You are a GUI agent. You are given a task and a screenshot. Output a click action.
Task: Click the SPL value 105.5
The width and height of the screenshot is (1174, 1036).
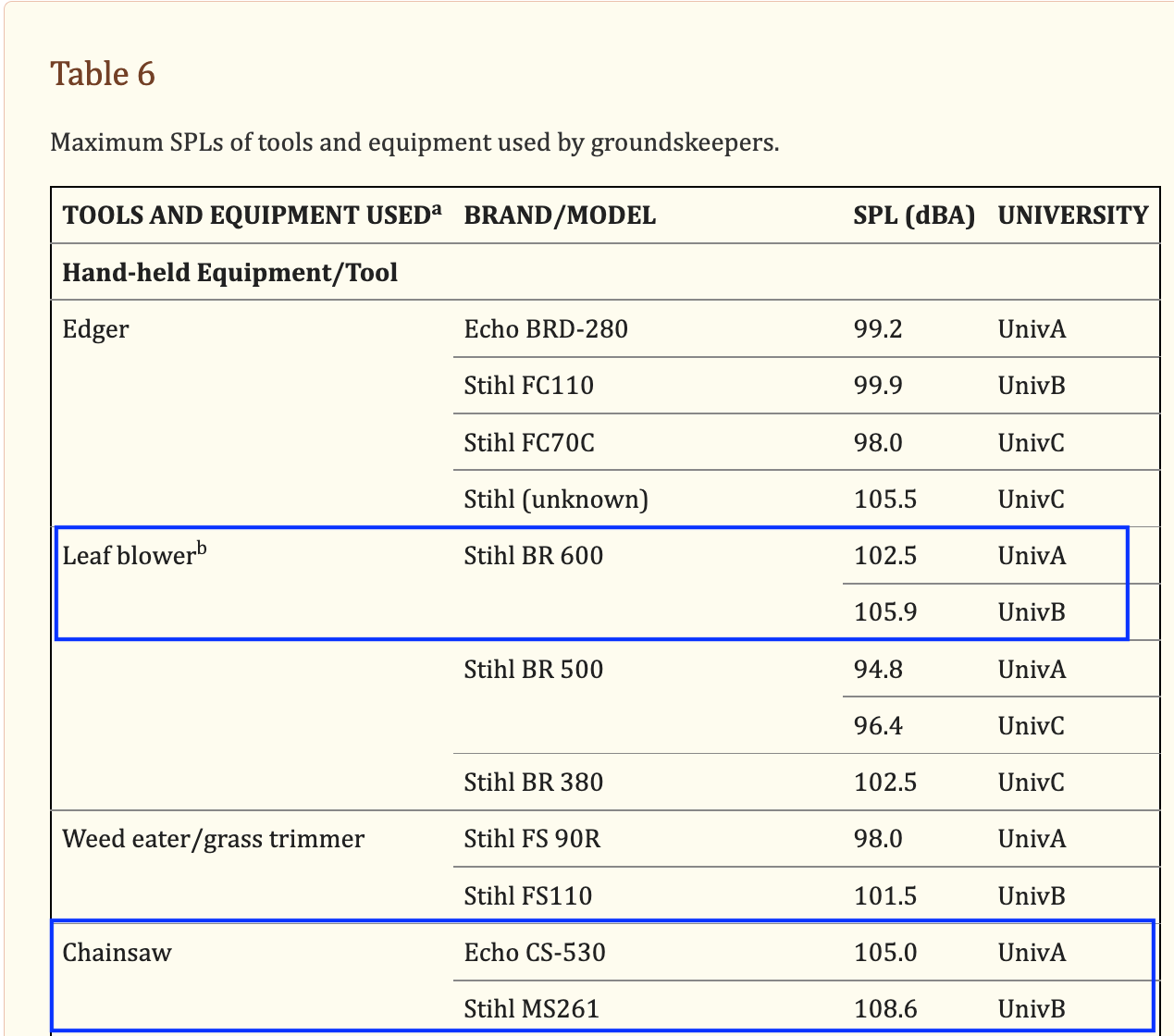point(885,499)
